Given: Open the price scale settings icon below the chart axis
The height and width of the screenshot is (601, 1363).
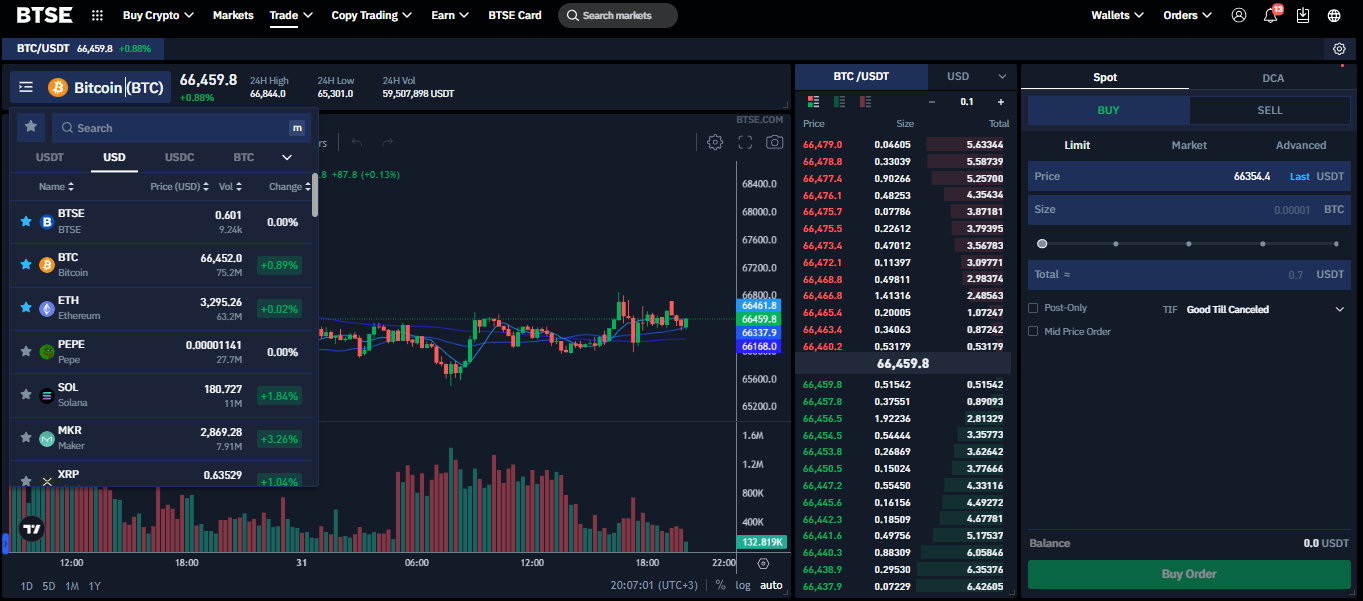Looking at the screenshot, I should pyautogui.click(x=763, y=563).
